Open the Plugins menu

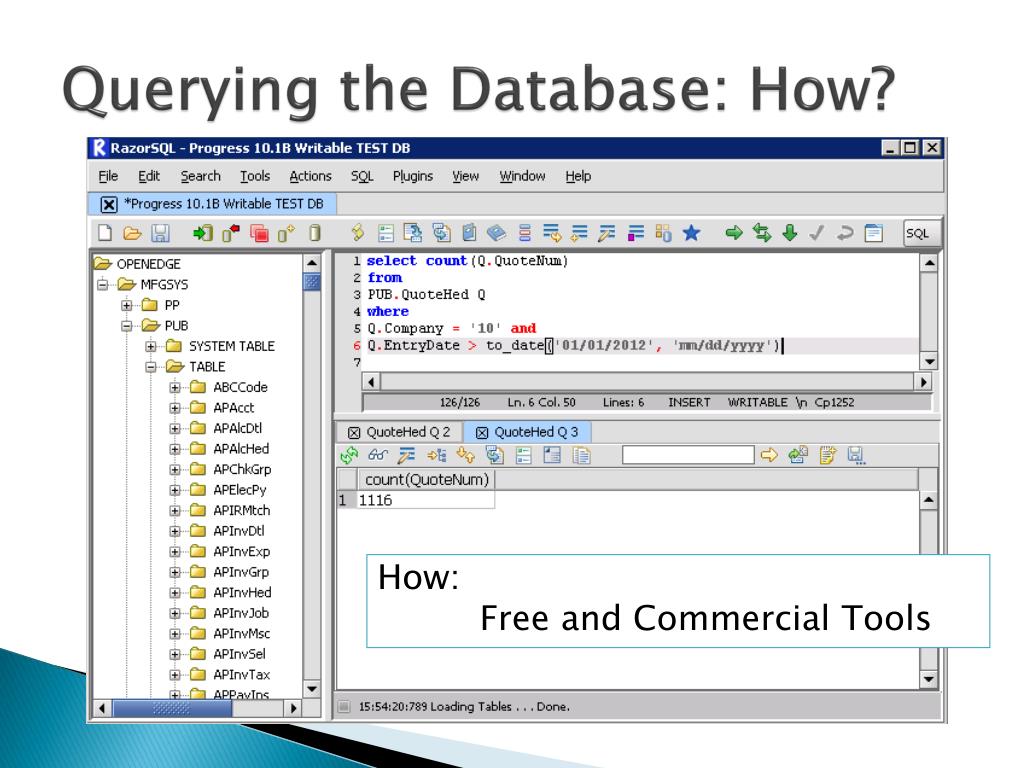(412, 176)
